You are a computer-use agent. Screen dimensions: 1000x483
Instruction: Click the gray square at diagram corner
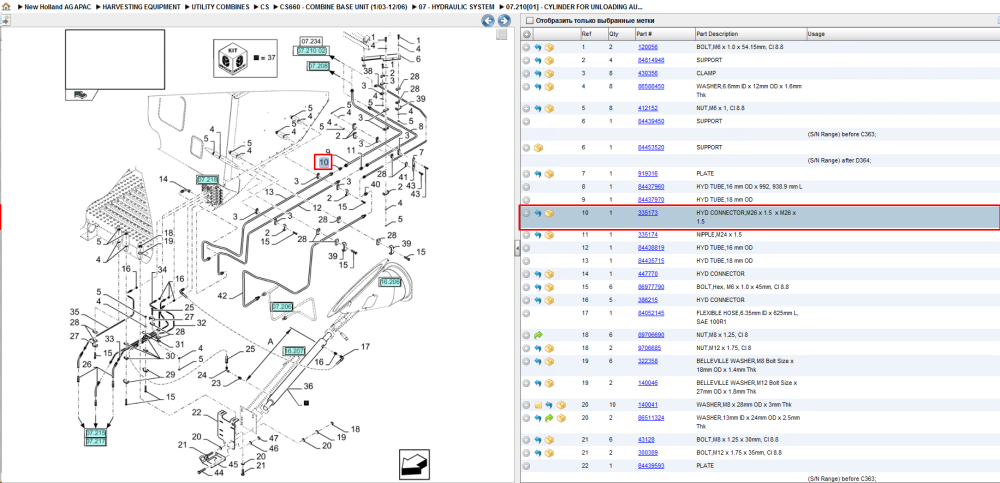pos(501,34)
